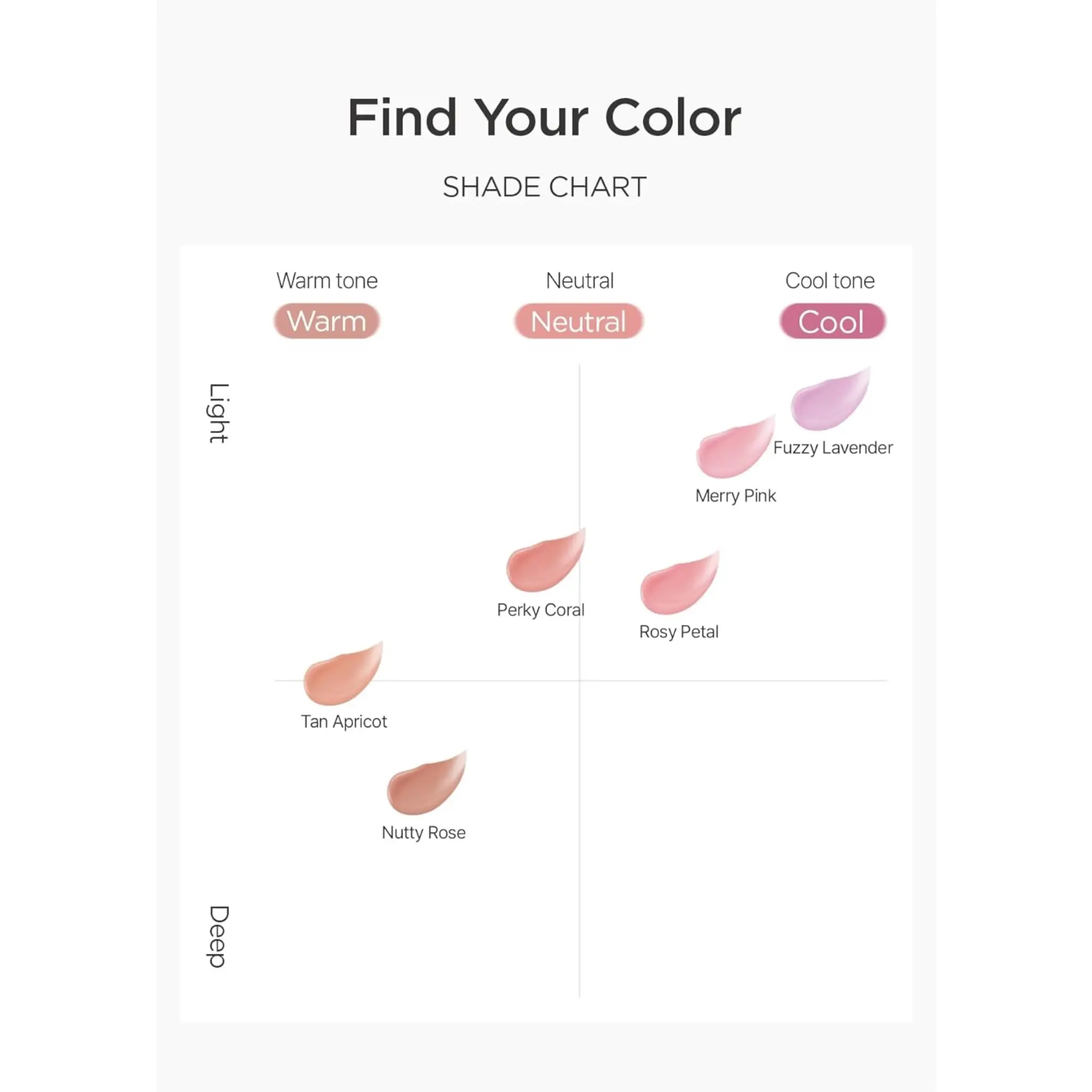Choose the Rosy Petal swatch
1092x1092 pixels.
coord(678,585)
